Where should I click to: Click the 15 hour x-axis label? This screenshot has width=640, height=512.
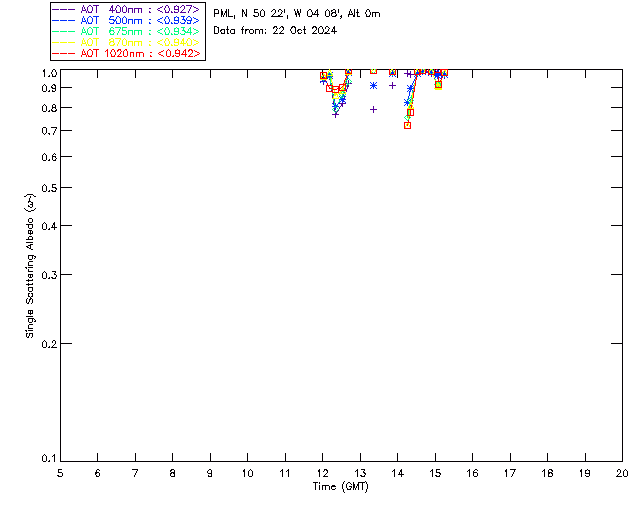pos(435,473)
